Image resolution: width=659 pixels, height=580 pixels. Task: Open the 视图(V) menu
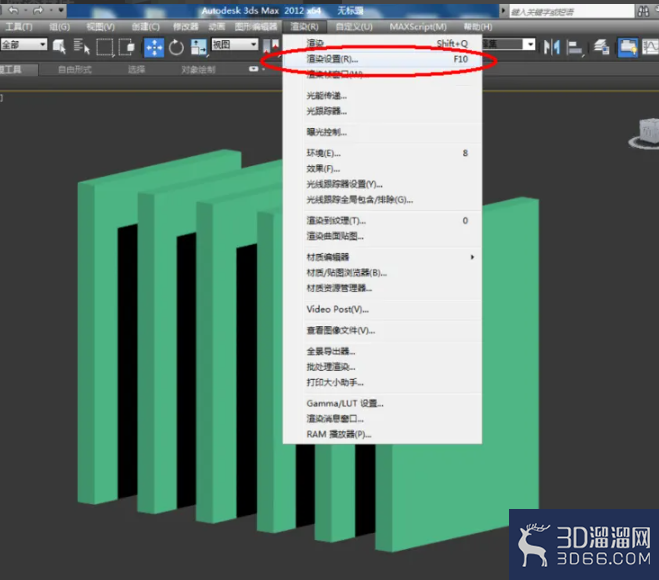click(x=100, y=27)
